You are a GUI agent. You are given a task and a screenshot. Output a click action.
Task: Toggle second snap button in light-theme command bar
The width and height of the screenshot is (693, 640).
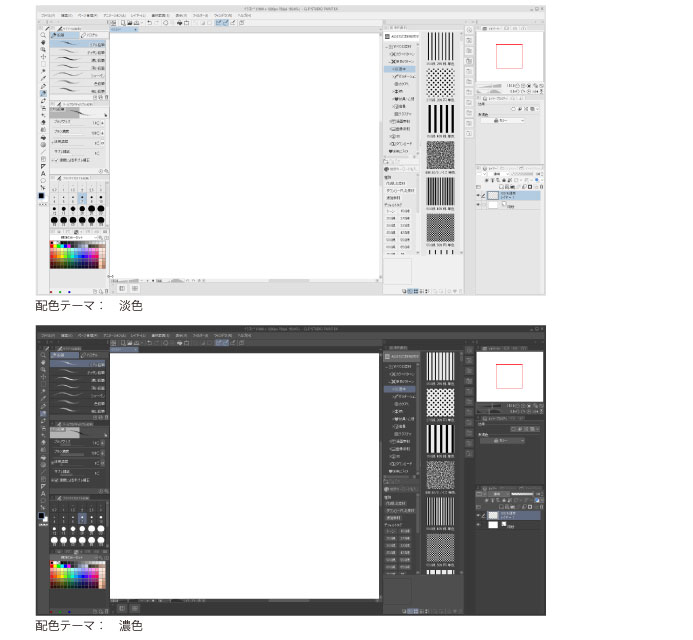coord(226,23)
